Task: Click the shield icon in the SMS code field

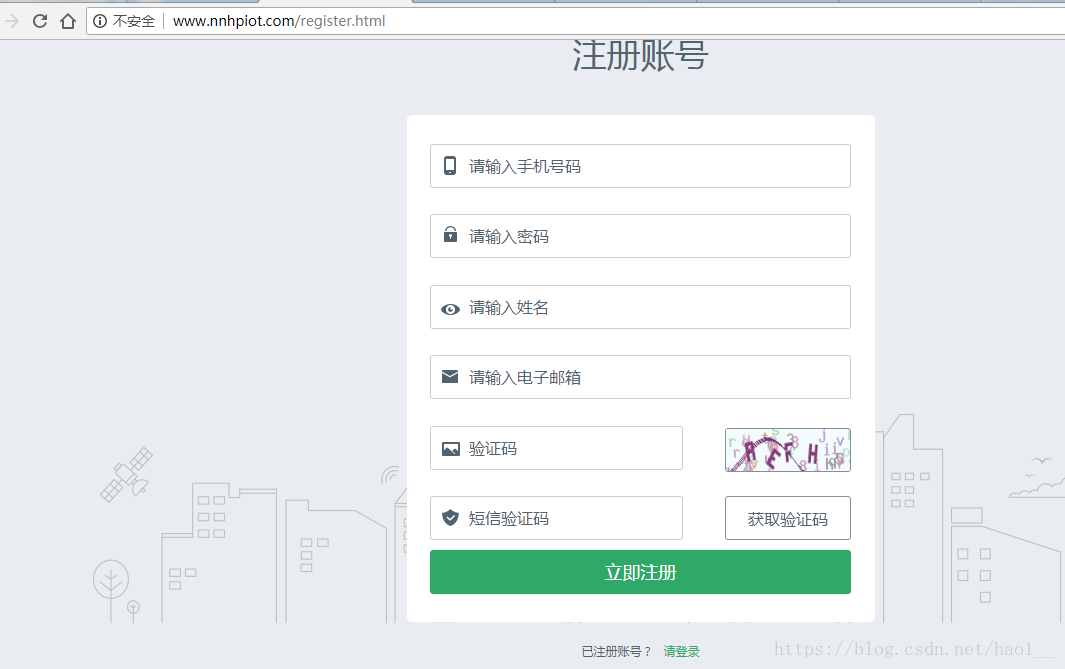Action: [x=448, y=518]
